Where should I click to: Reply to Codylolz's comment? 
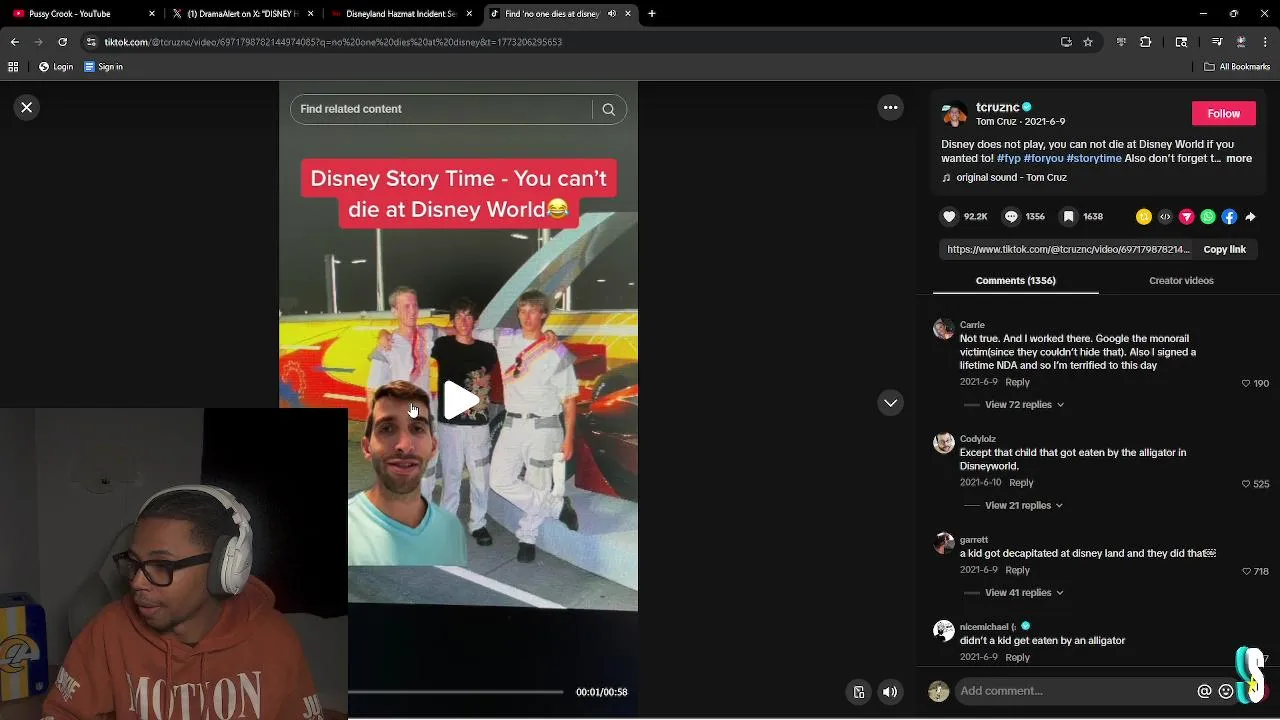point(1021,482)
